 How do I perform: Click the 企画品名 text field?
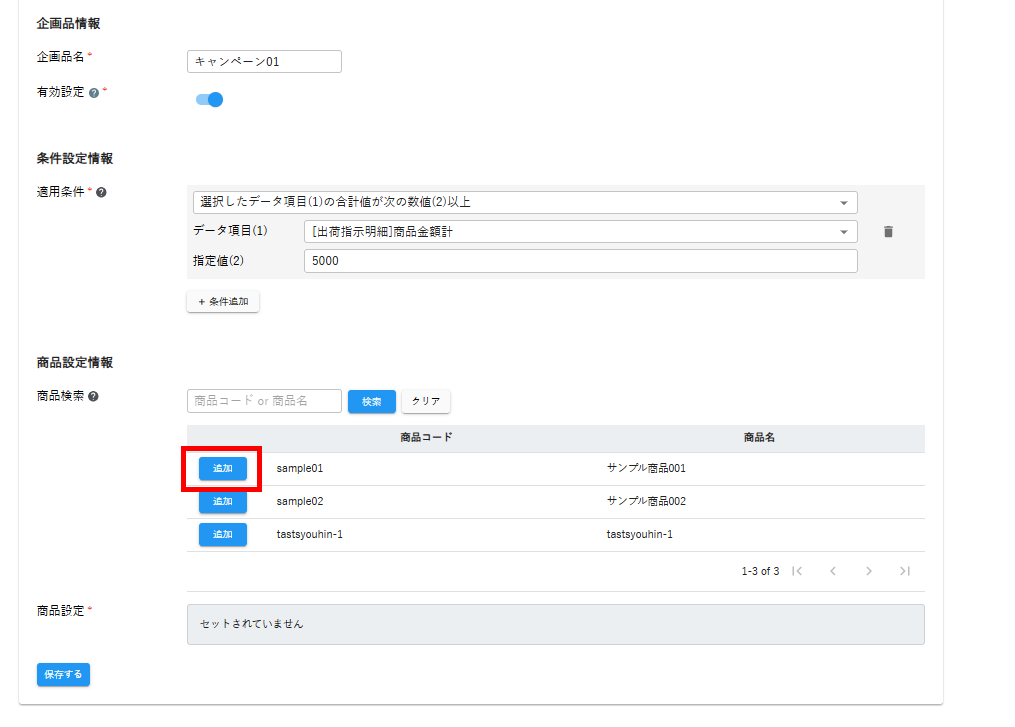point(264,62)
